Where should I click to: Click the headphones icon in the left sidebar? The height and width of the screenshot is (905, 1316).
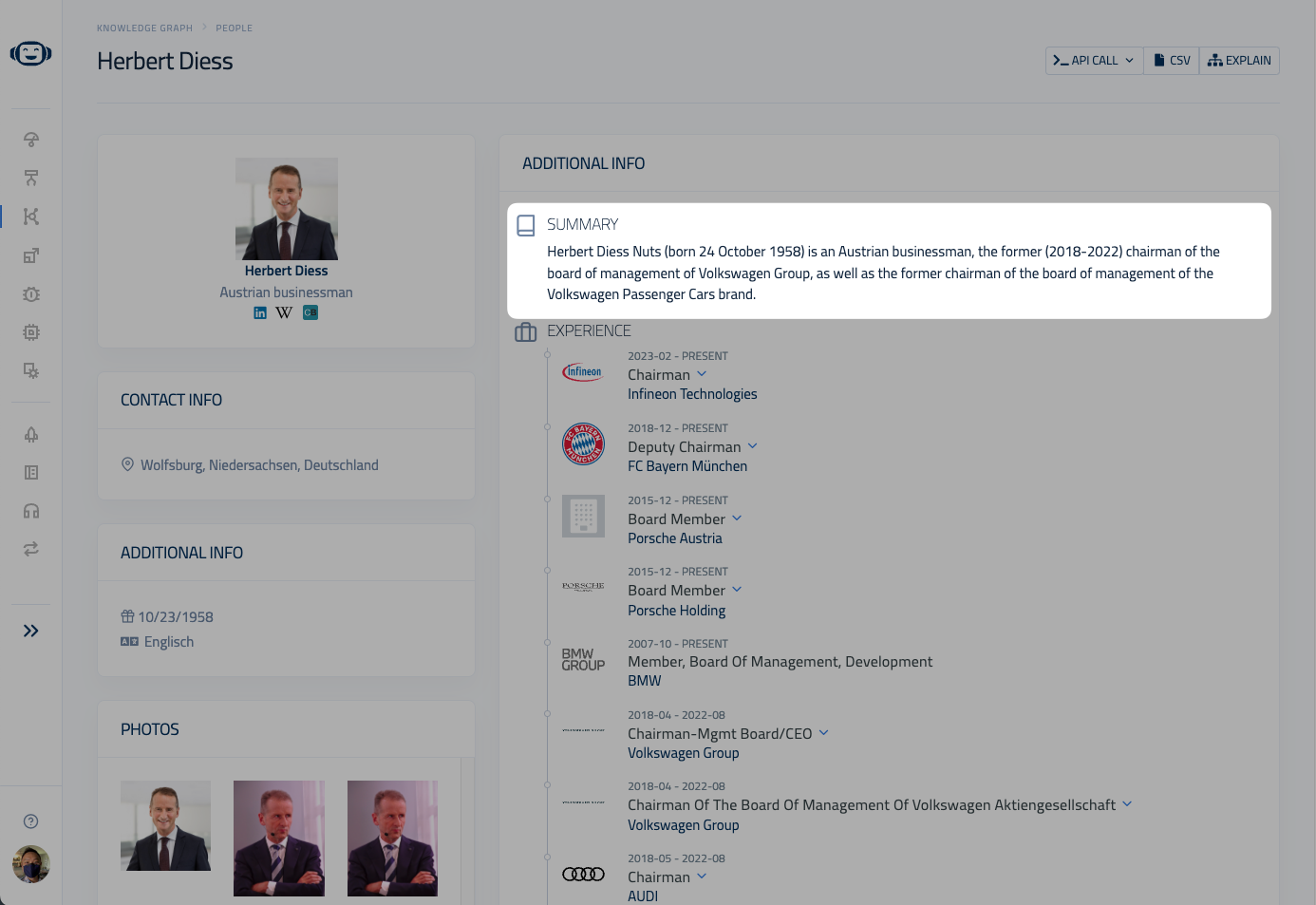pos(30,511)
